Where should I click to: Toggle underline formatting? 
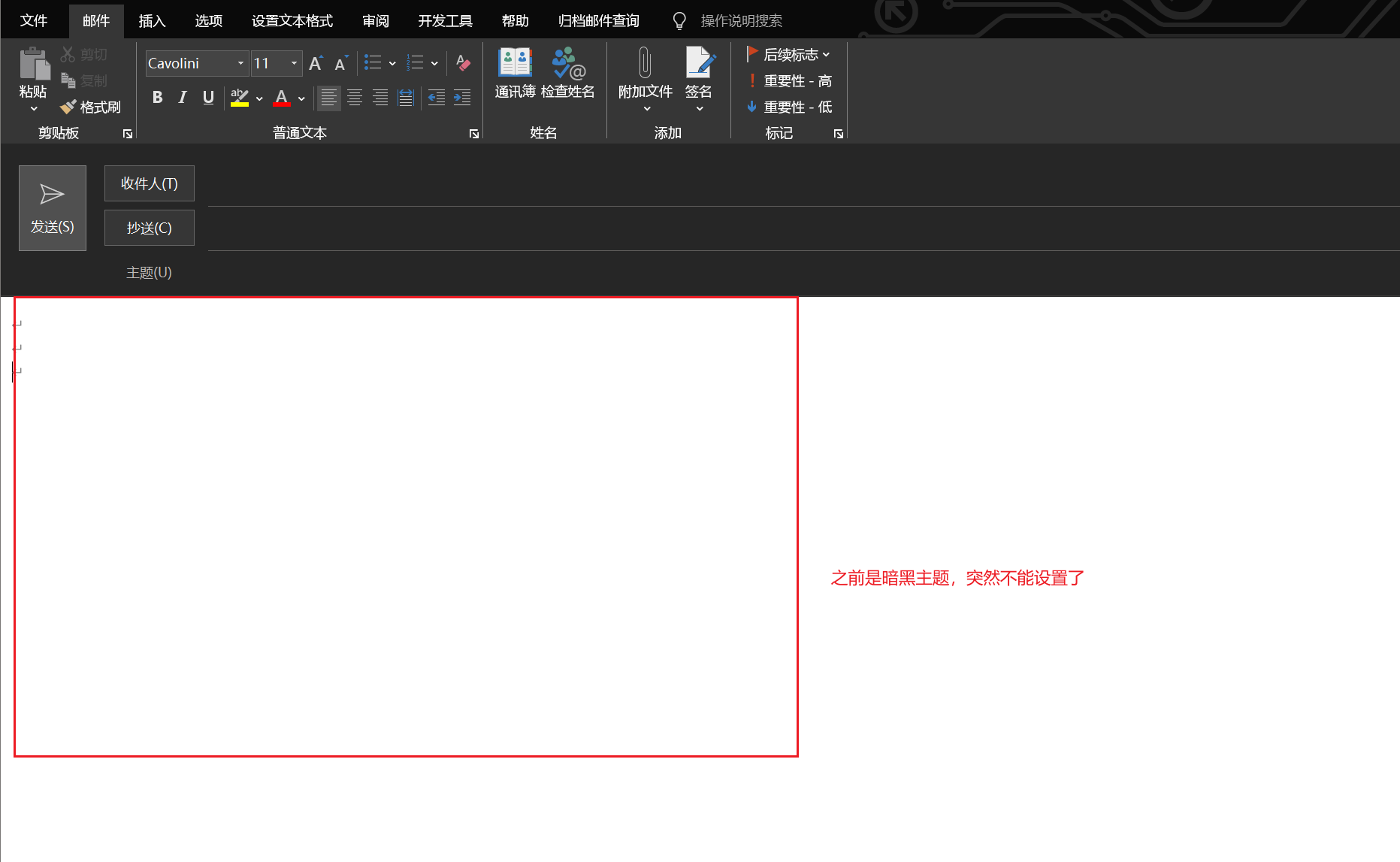(x=208, y=97)
